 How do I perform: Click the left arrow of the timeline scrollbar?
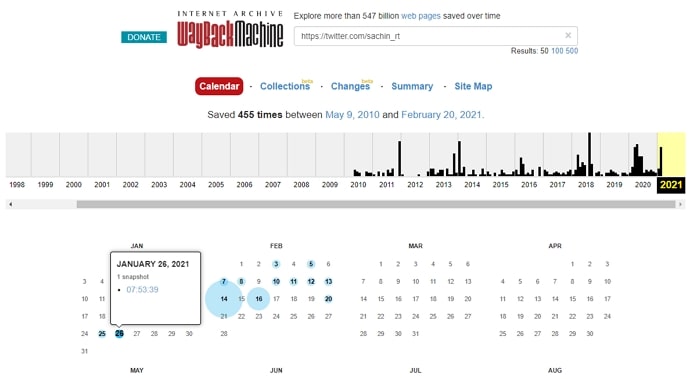(x=11, y=204)
